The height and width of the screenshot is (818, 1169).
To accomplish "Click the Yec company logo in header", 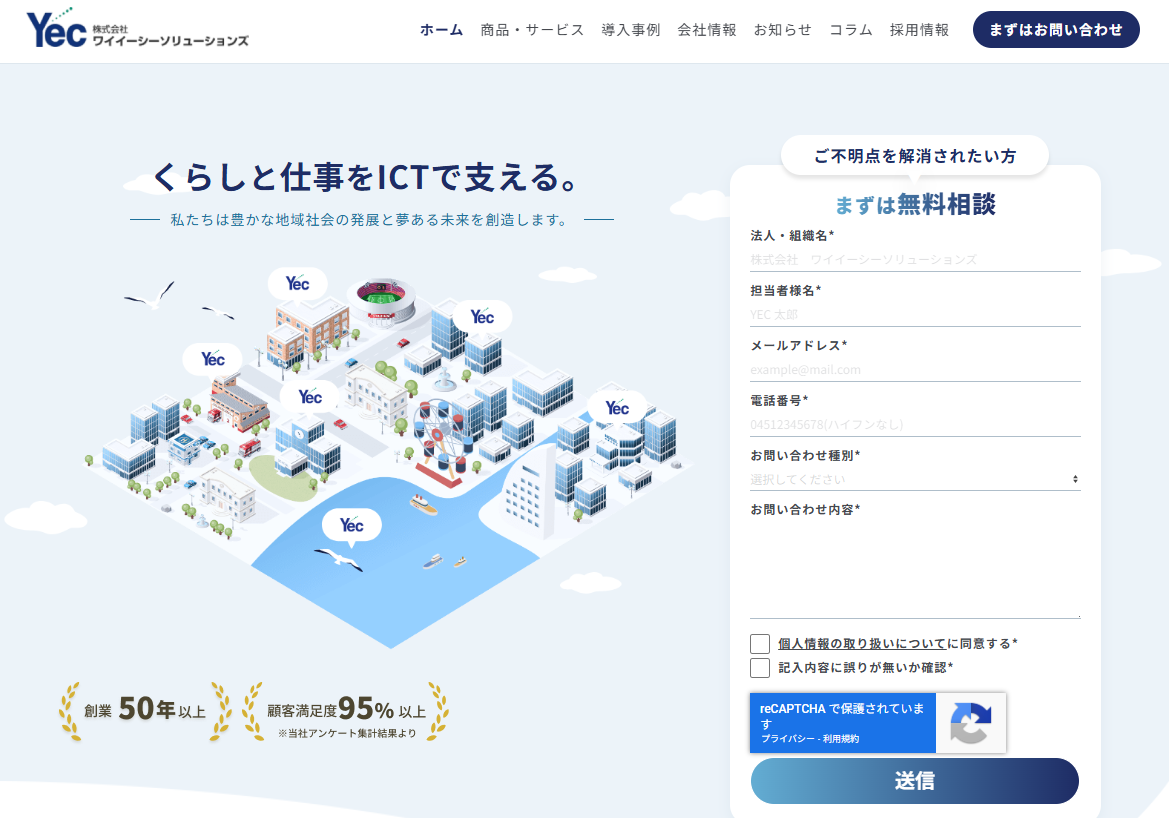I will click(137, 29).
